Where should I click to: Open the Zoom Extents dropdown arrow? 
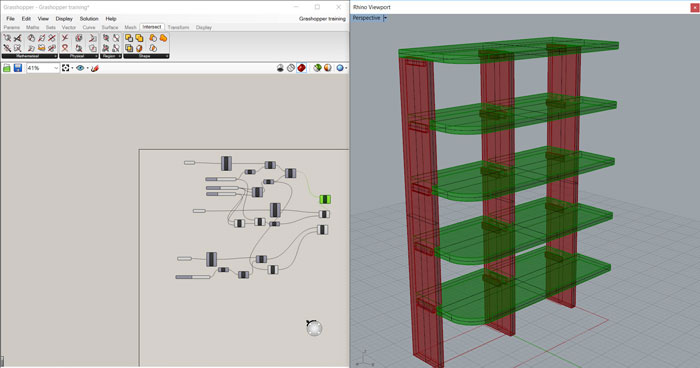point(72,68)
